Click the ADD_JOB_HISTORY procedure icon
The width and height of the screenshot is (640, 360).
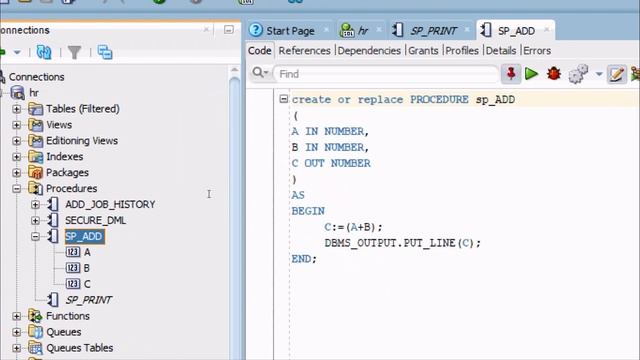point(53,204)
